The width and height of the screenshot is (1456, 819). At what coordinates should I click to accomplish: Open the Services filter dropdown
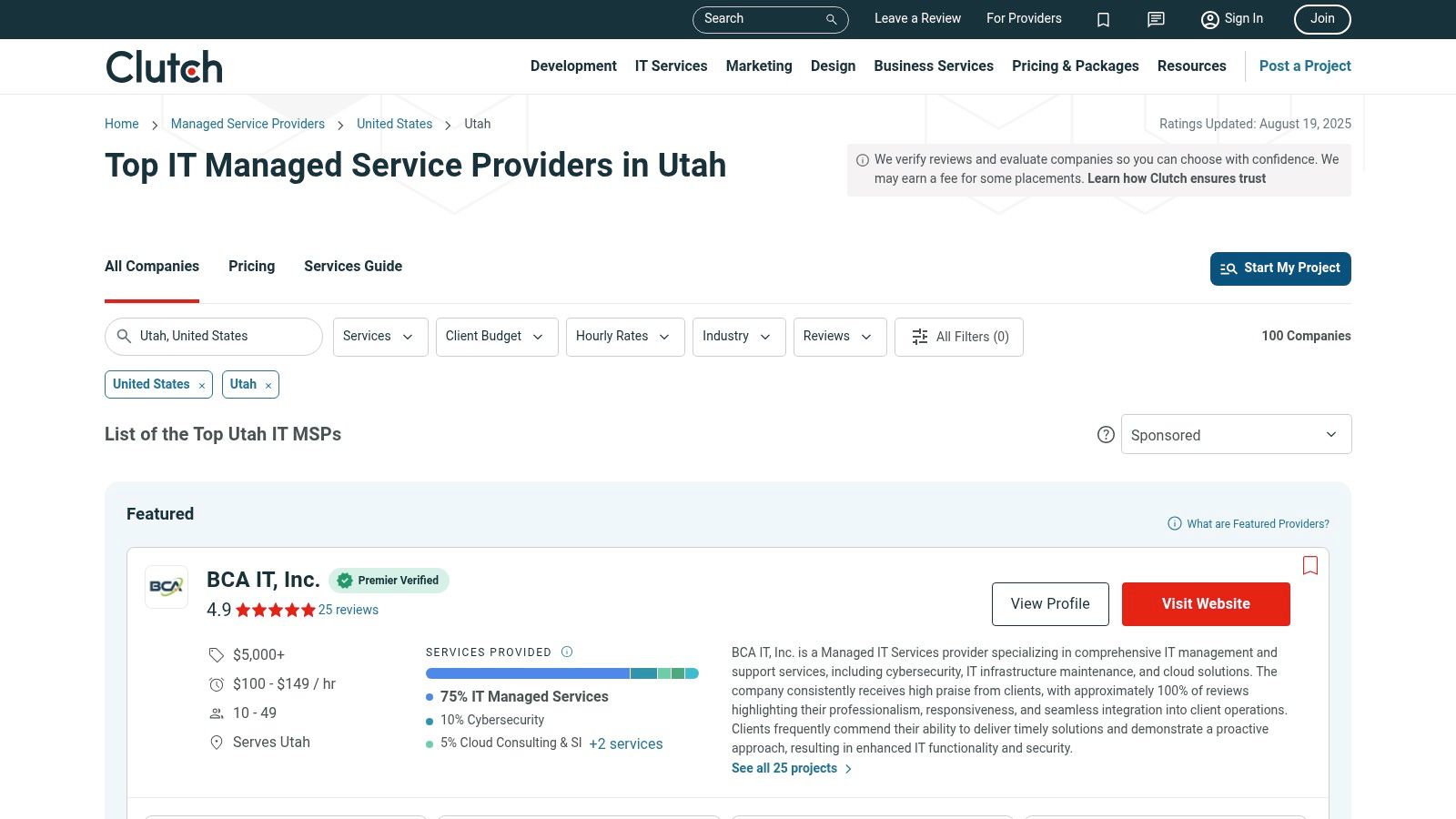380,337
